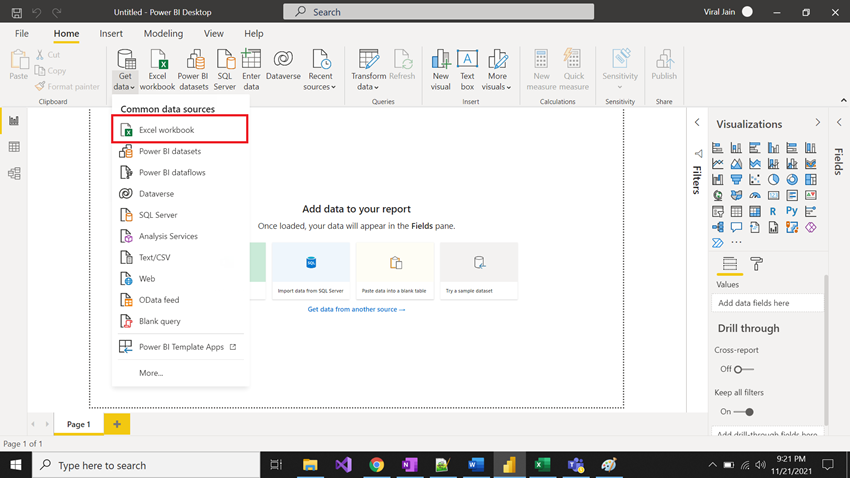Pick the Waterfall chart visual

point(718,179)
